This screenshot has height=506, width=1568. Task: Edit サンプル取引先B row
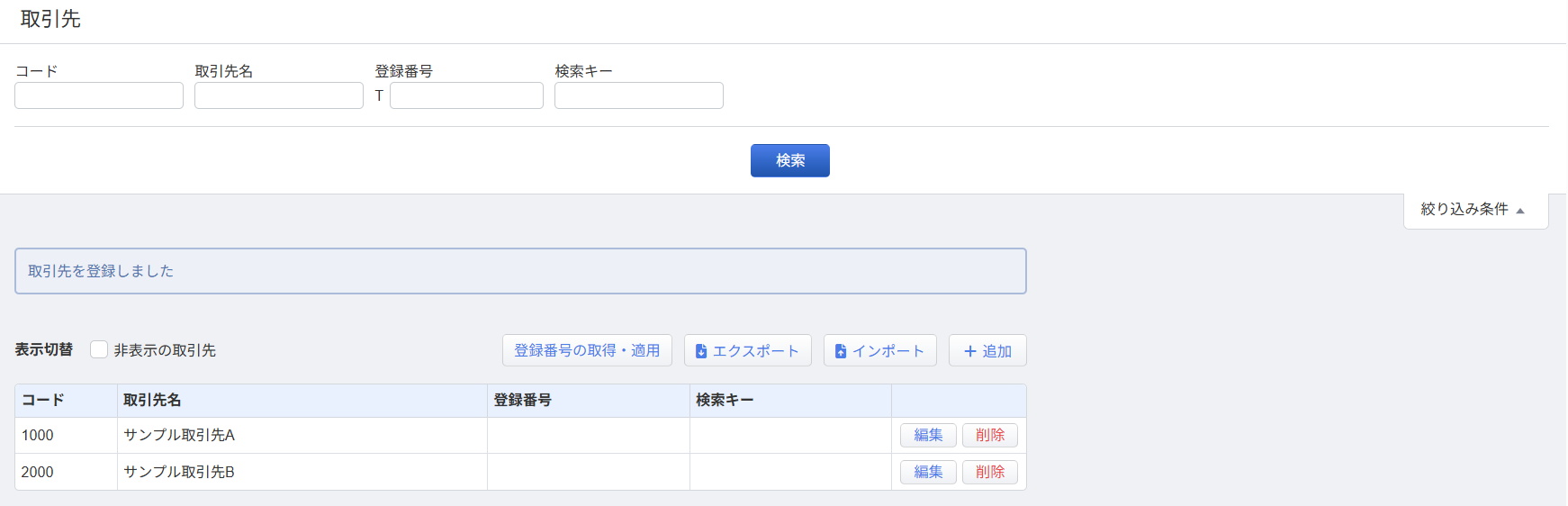(928, 473)
